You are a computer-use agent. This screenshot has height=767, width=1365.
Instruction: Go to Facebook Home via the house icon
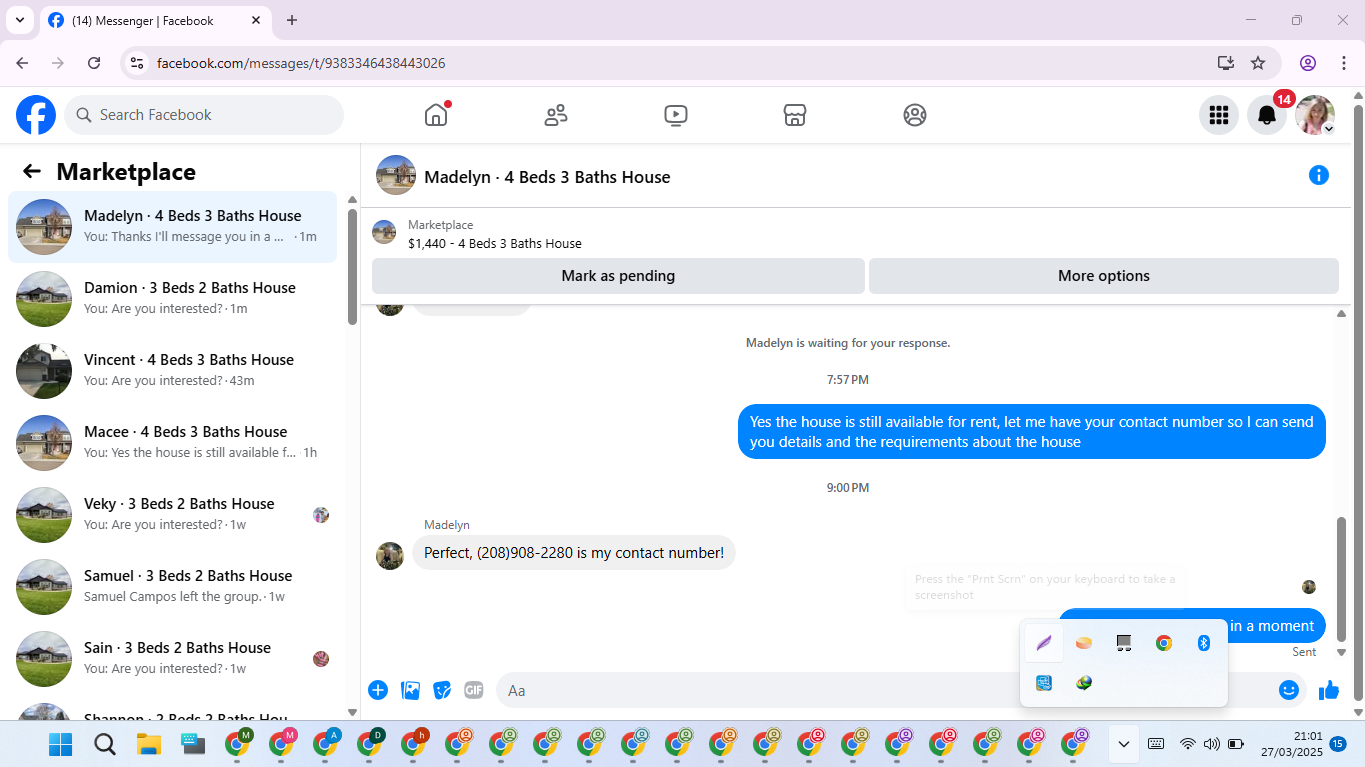click(436, 115)
